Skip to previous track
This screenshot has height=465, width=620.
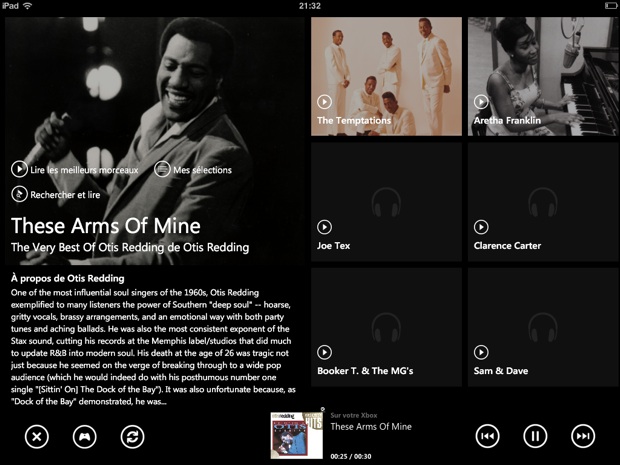(x=487, y=436)
